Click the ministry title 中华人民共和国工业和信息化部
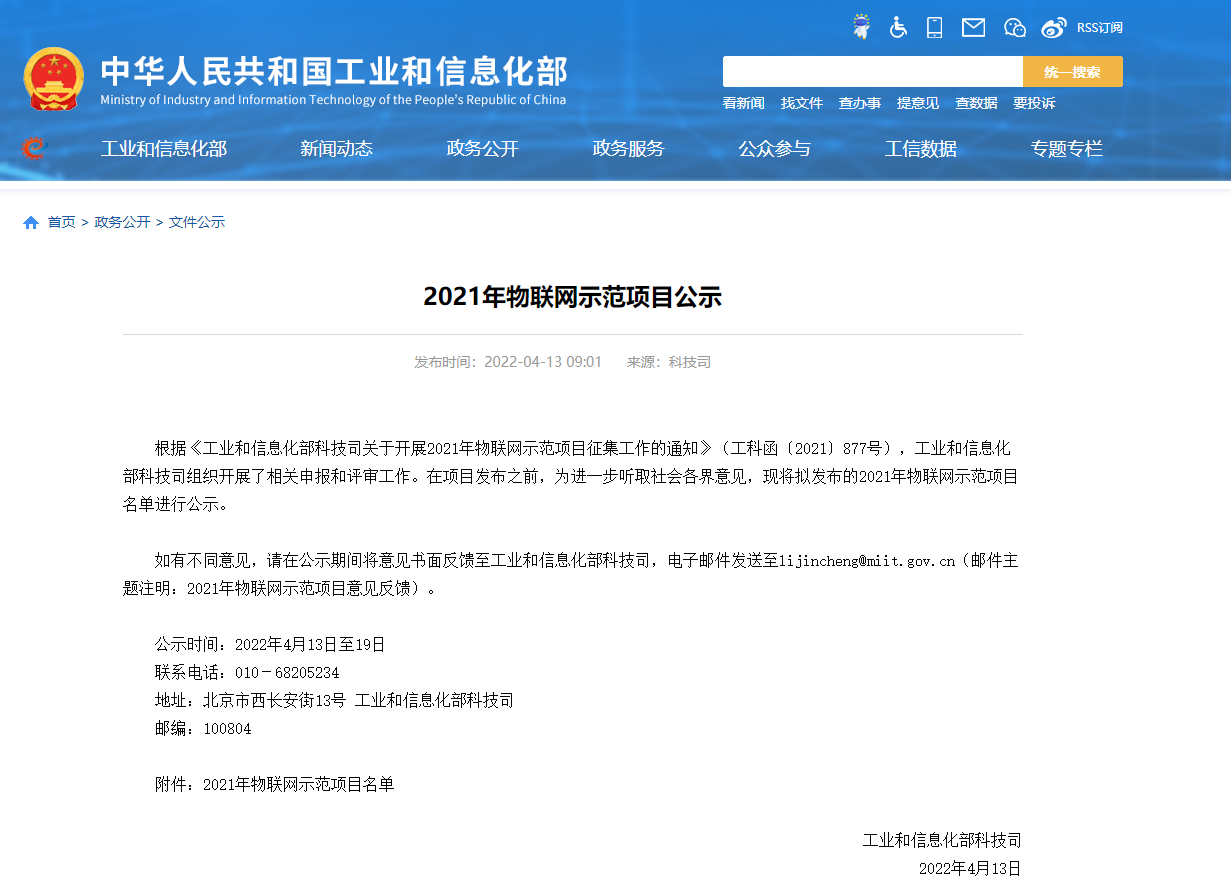 pos(334,71)
